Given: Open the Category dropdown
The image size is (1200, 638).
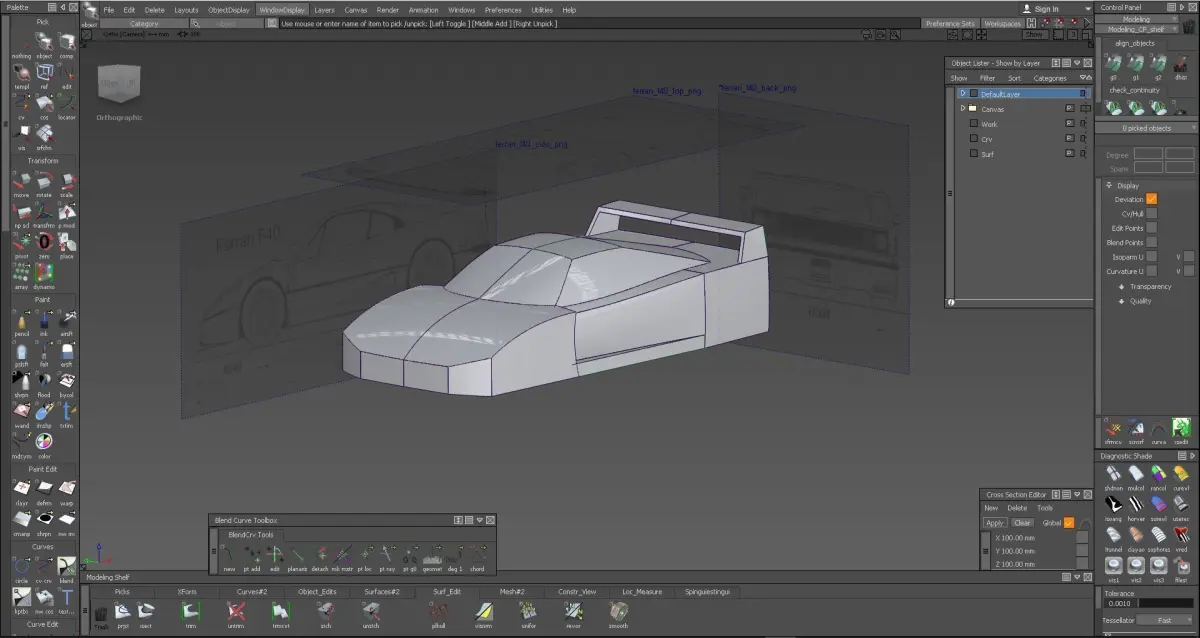Looking at the screenshot, I should click(144, 23).
